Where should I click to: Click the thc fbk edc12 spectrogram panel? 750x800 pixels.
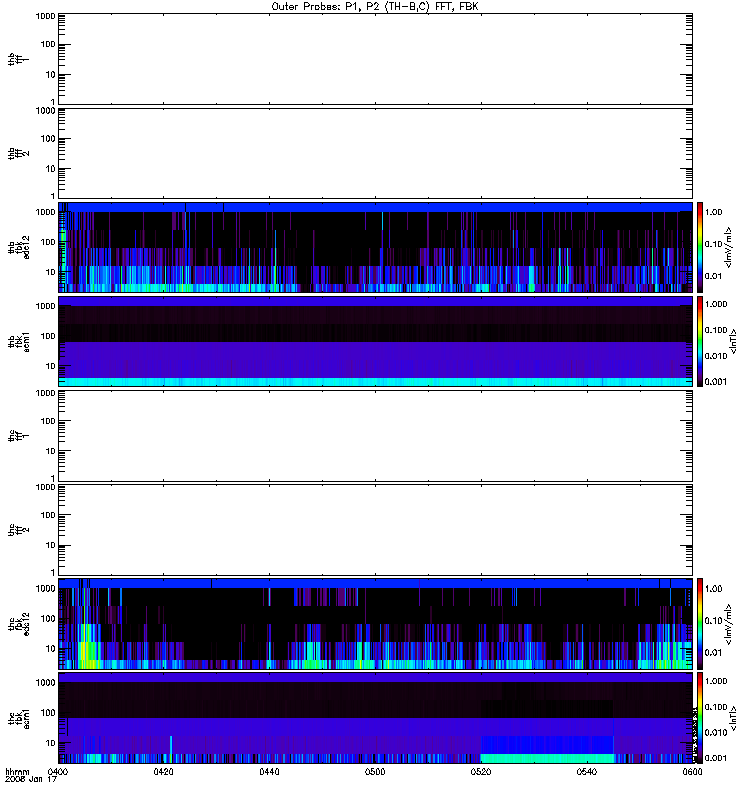(375, 624)
